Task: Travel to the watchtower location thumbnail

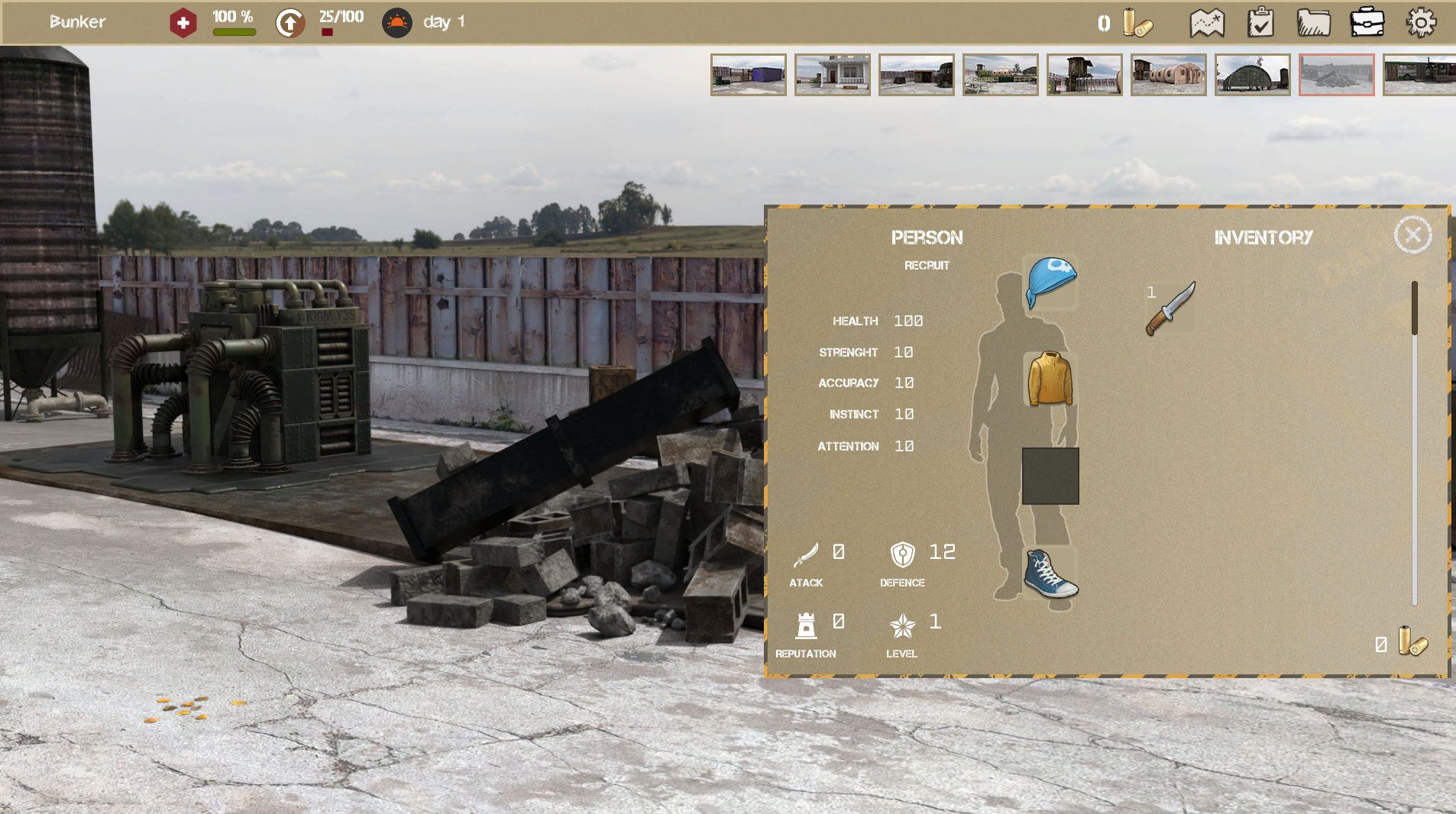Action: click(1085, 75)
